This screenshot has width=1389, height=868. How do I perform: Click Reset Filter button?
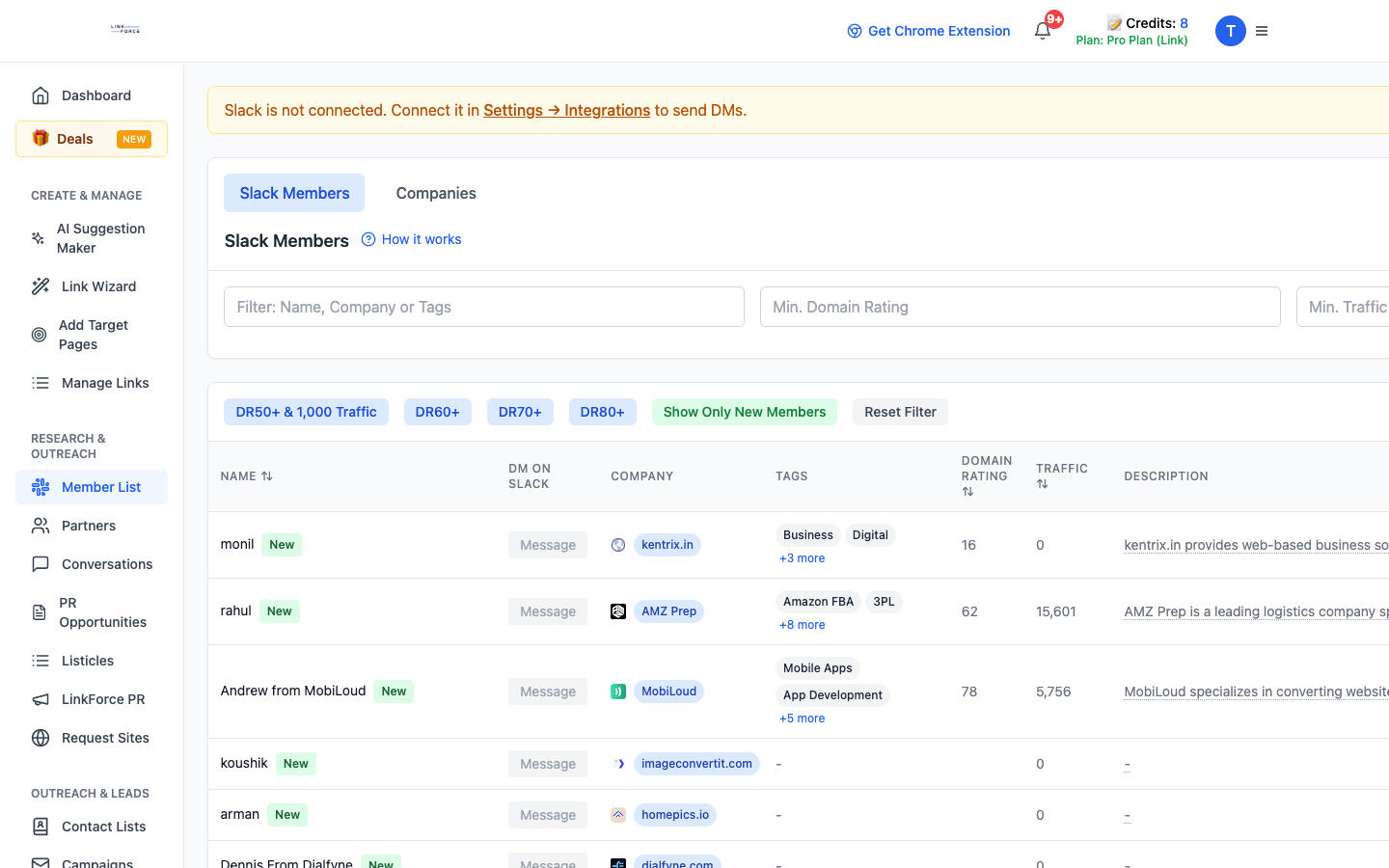tap(900, 412)
